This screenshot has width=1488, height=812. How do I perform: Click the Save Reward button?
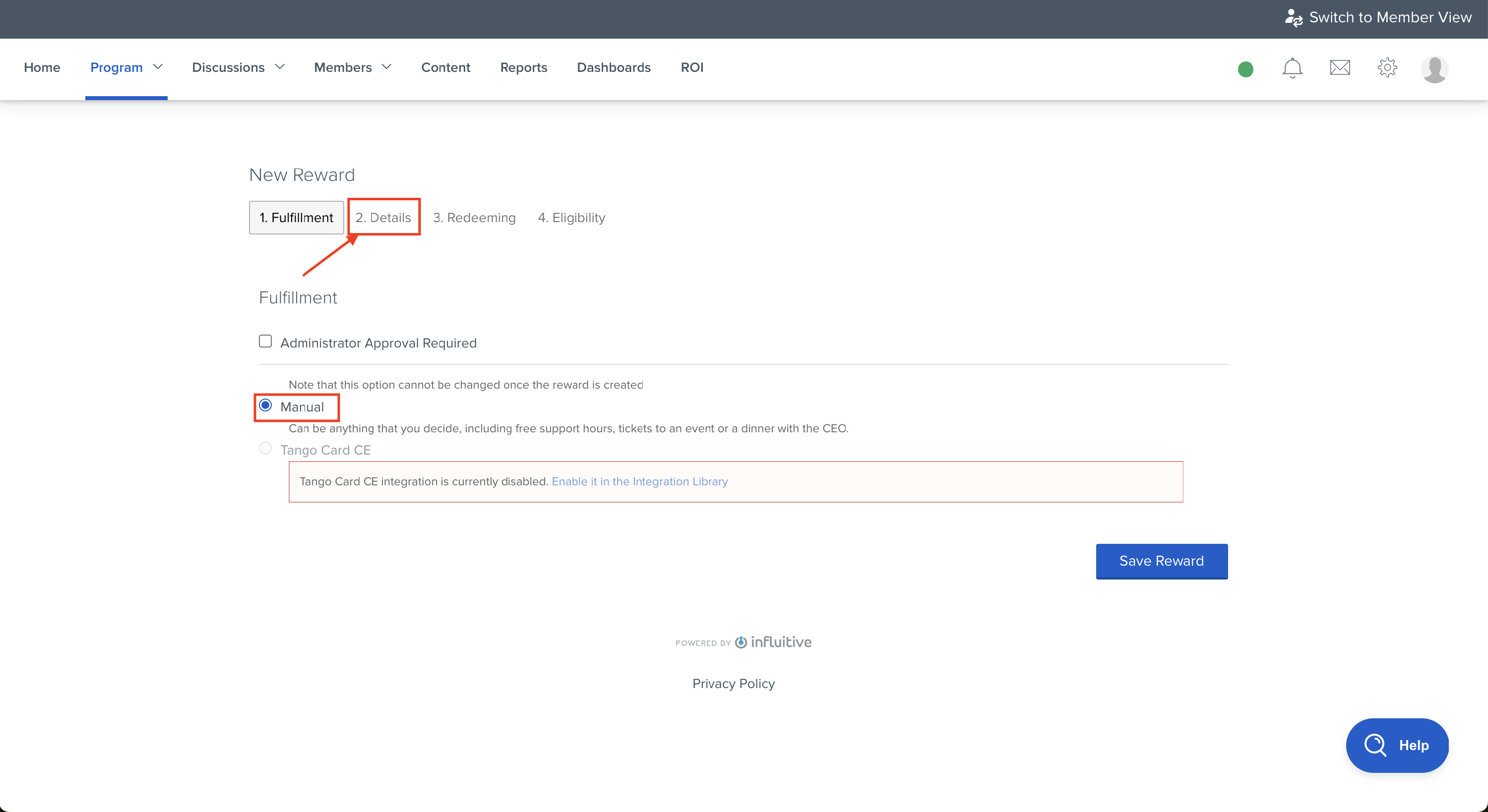pos(1162,561)
